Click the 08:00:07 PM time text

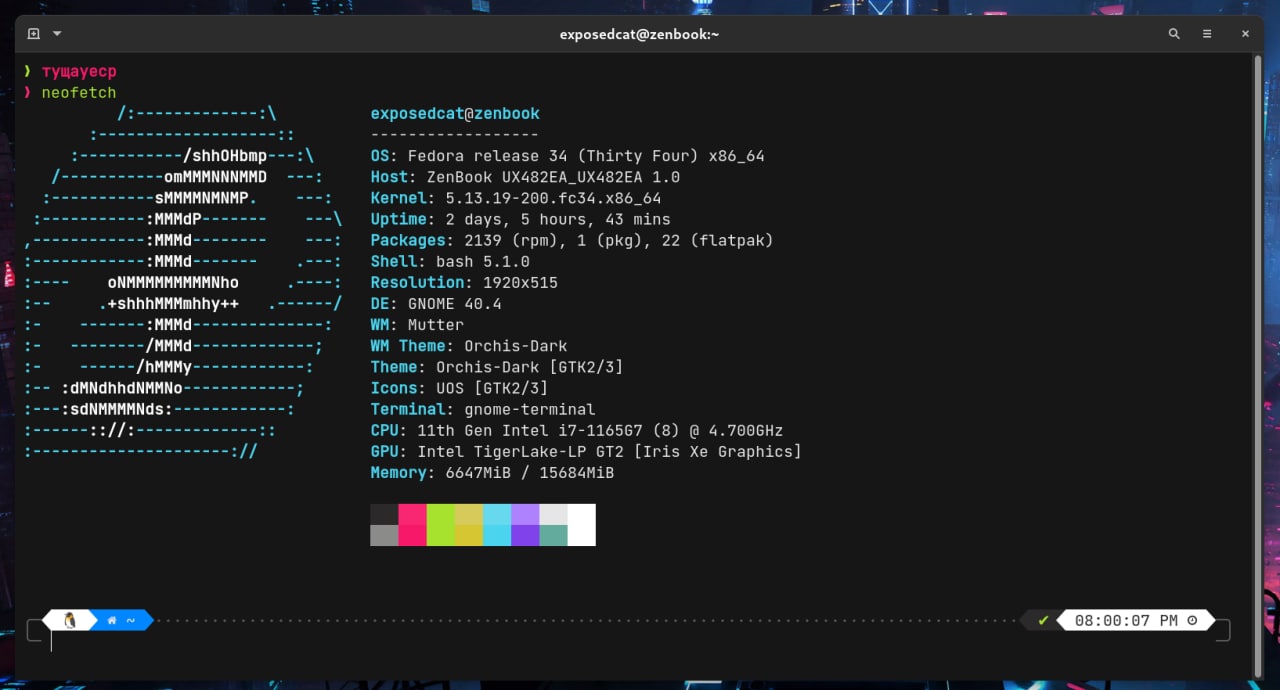pos(1126,620)
